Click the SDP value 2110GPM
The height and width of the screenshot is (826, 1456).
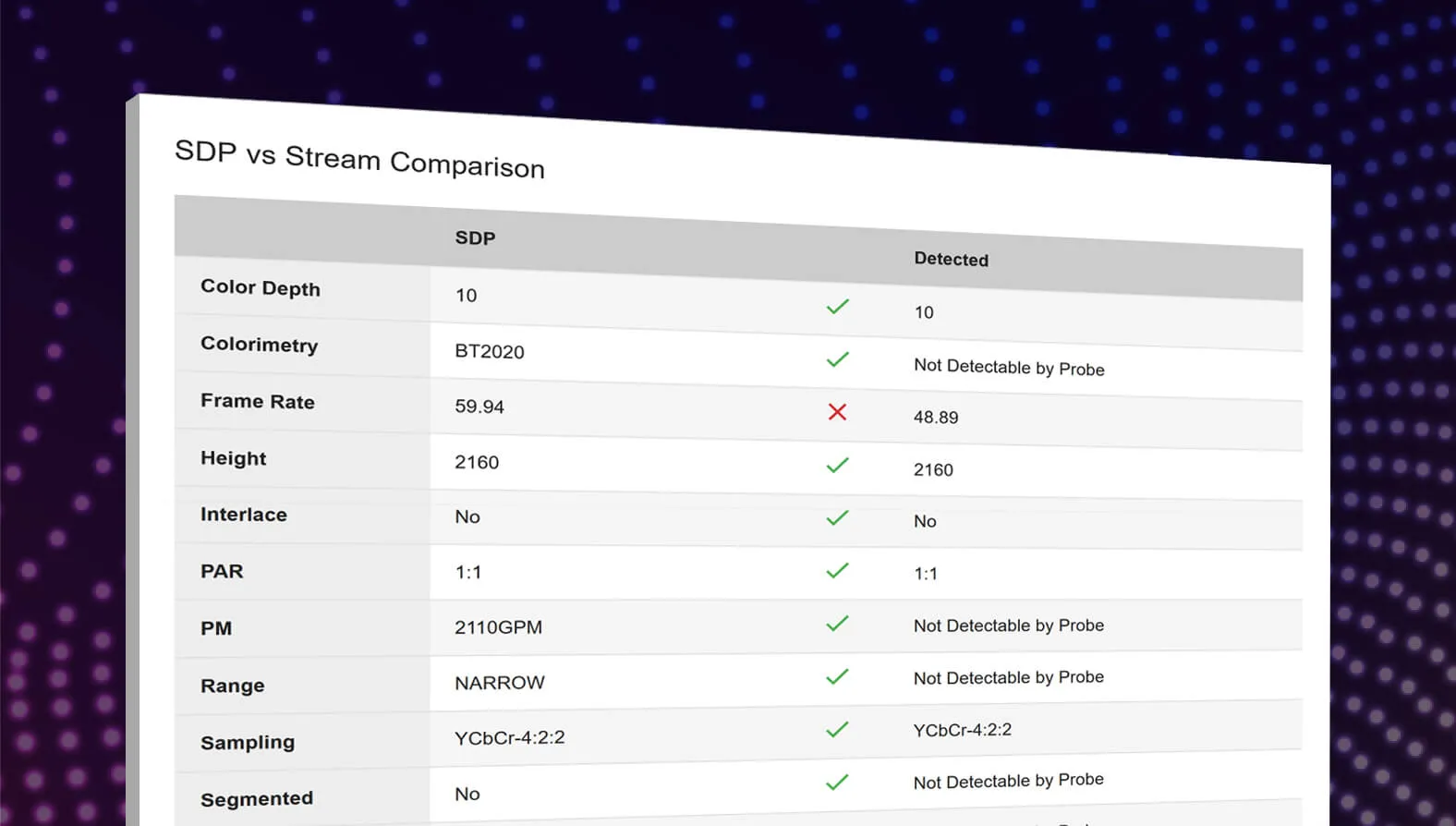pos(498,627)
